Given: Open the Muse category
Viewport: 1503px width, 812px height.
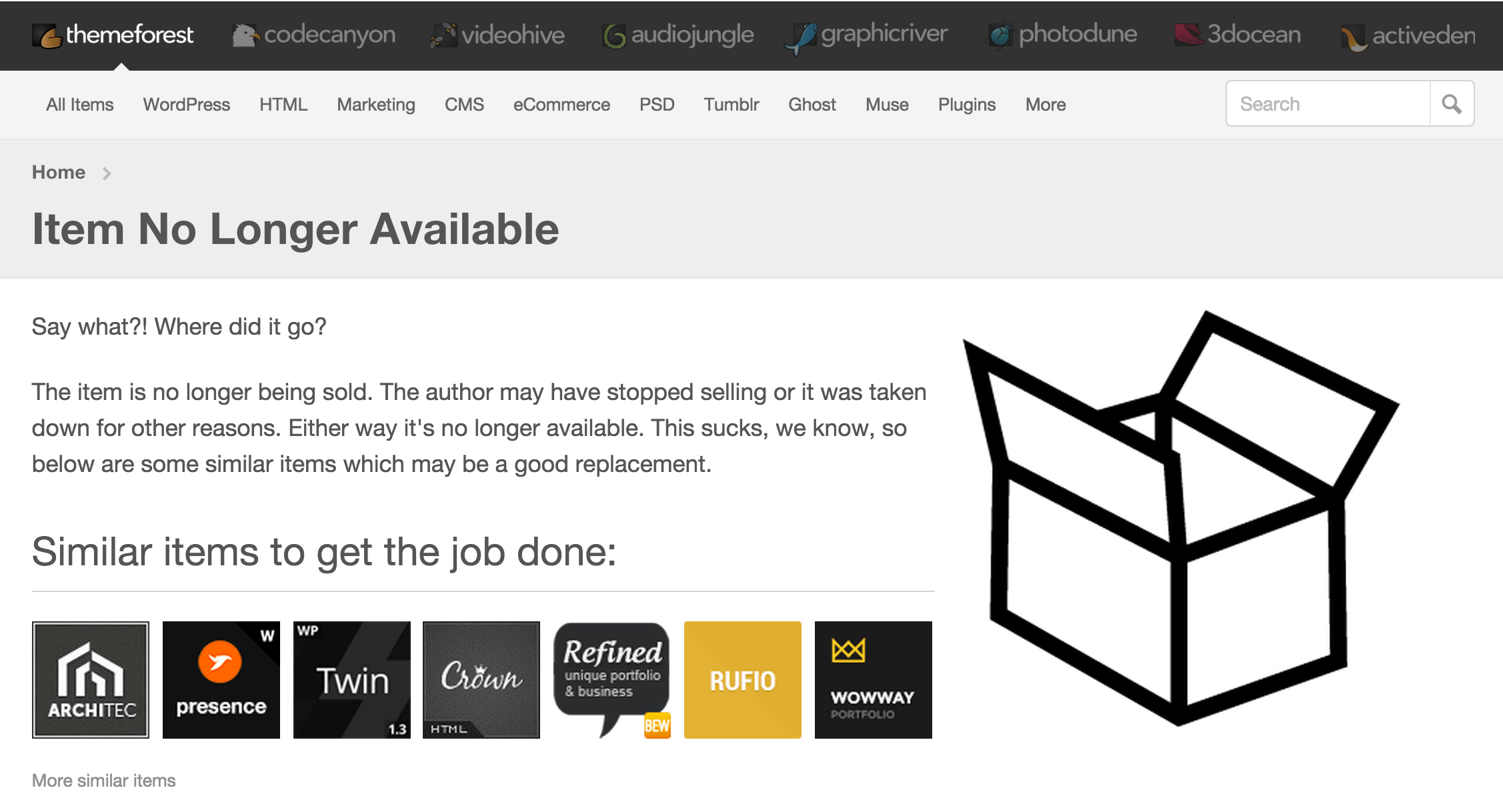Looking at the screenshot, I should [887, 105].
